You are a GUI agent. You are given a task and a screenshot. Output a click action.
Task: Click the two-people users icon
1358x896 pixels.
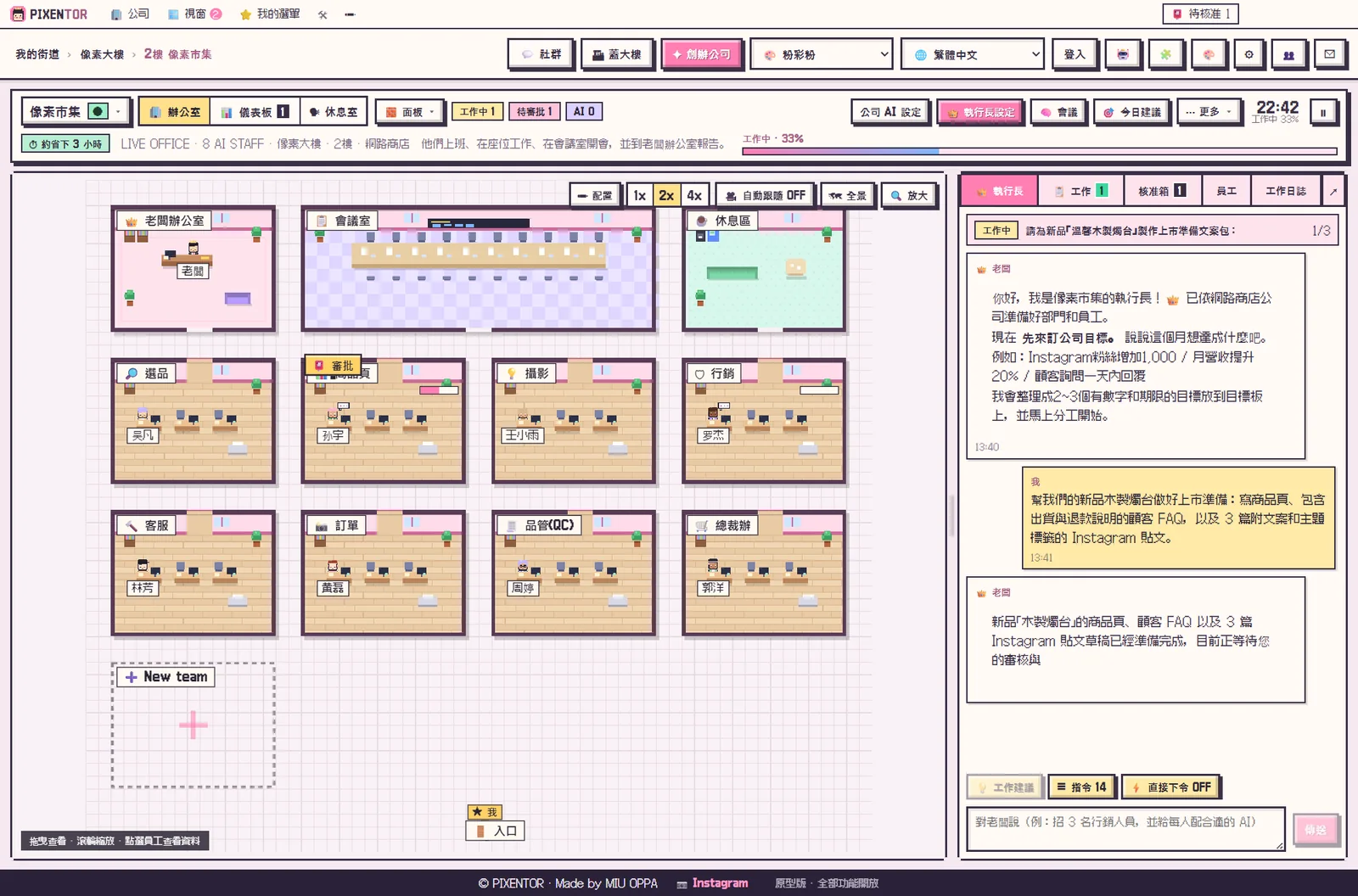(1288, 54)
